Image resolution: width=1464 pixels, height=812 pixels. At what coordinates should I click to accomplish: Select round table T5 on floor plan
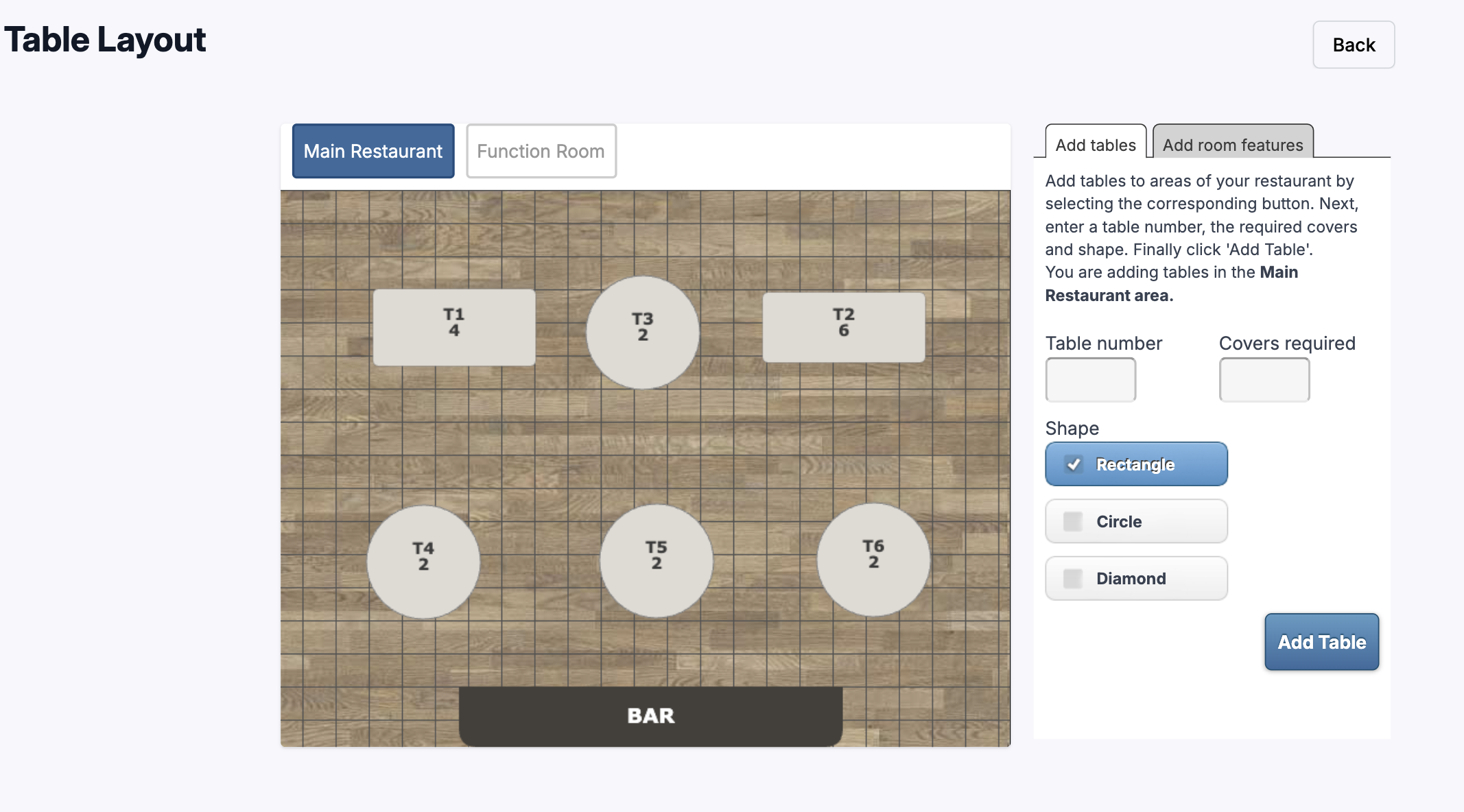(x=657, y=560)
